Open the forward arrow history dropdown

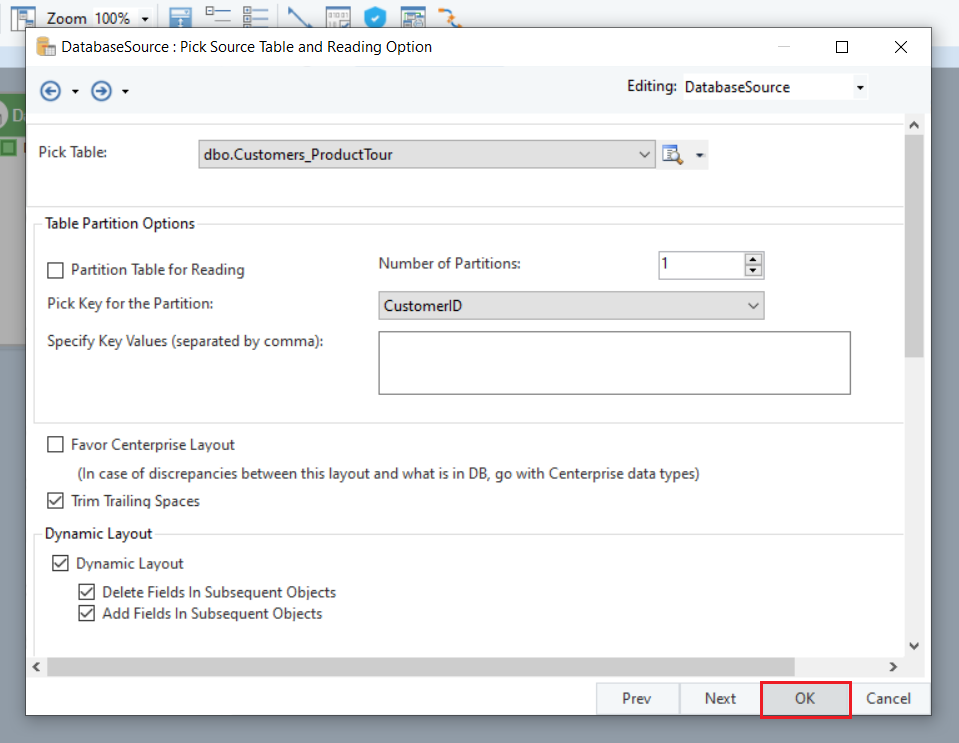pyautogui.click(x=125, y=92)
